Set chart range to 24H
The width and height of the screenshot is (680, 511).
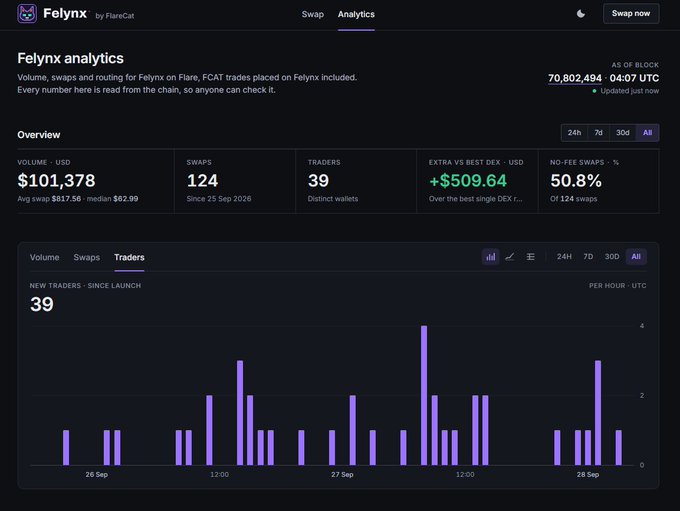point(564,257)
